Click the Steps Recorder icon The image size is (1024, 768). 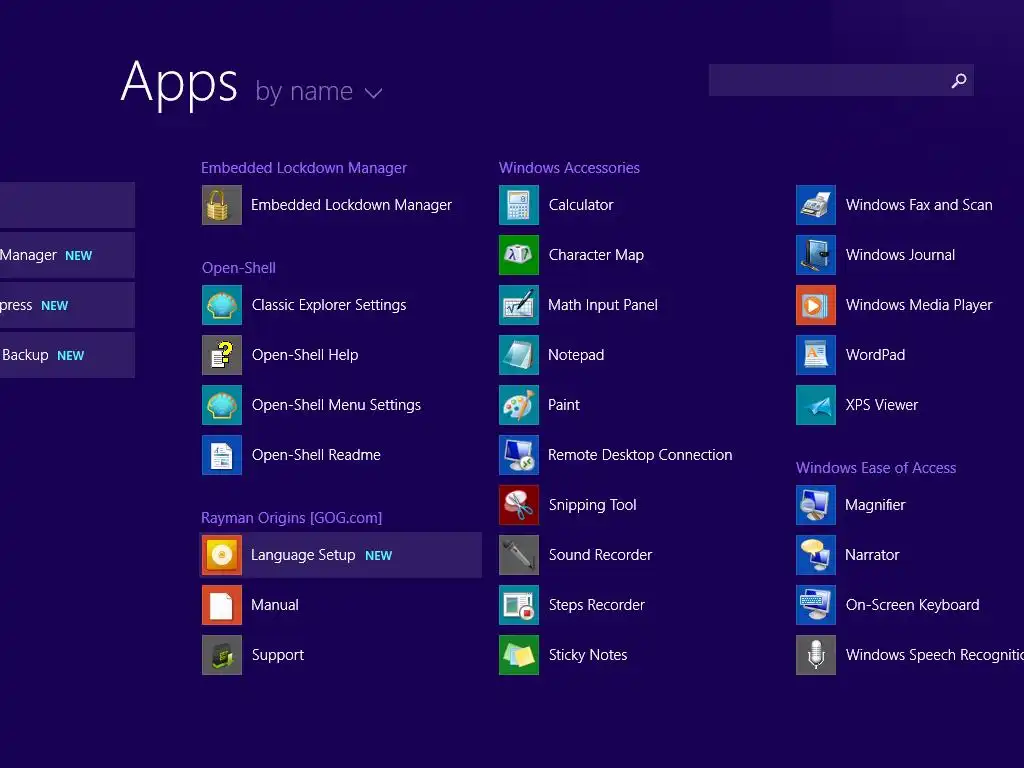519,605
